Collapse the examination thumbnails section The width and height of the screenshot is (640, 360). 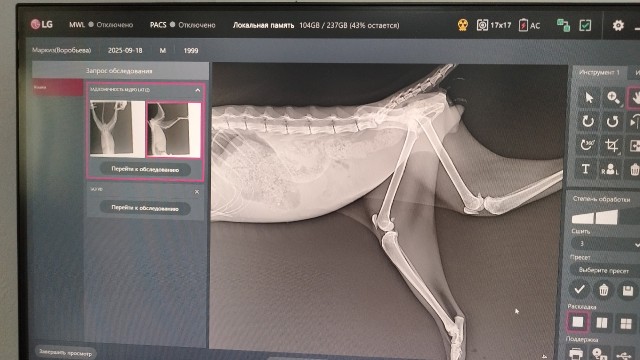(x=198, y=90)
